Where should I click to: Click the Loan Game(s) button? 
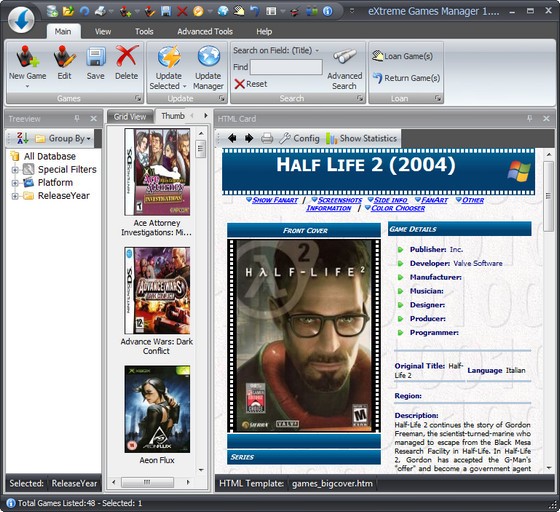(x=402, y=56)
